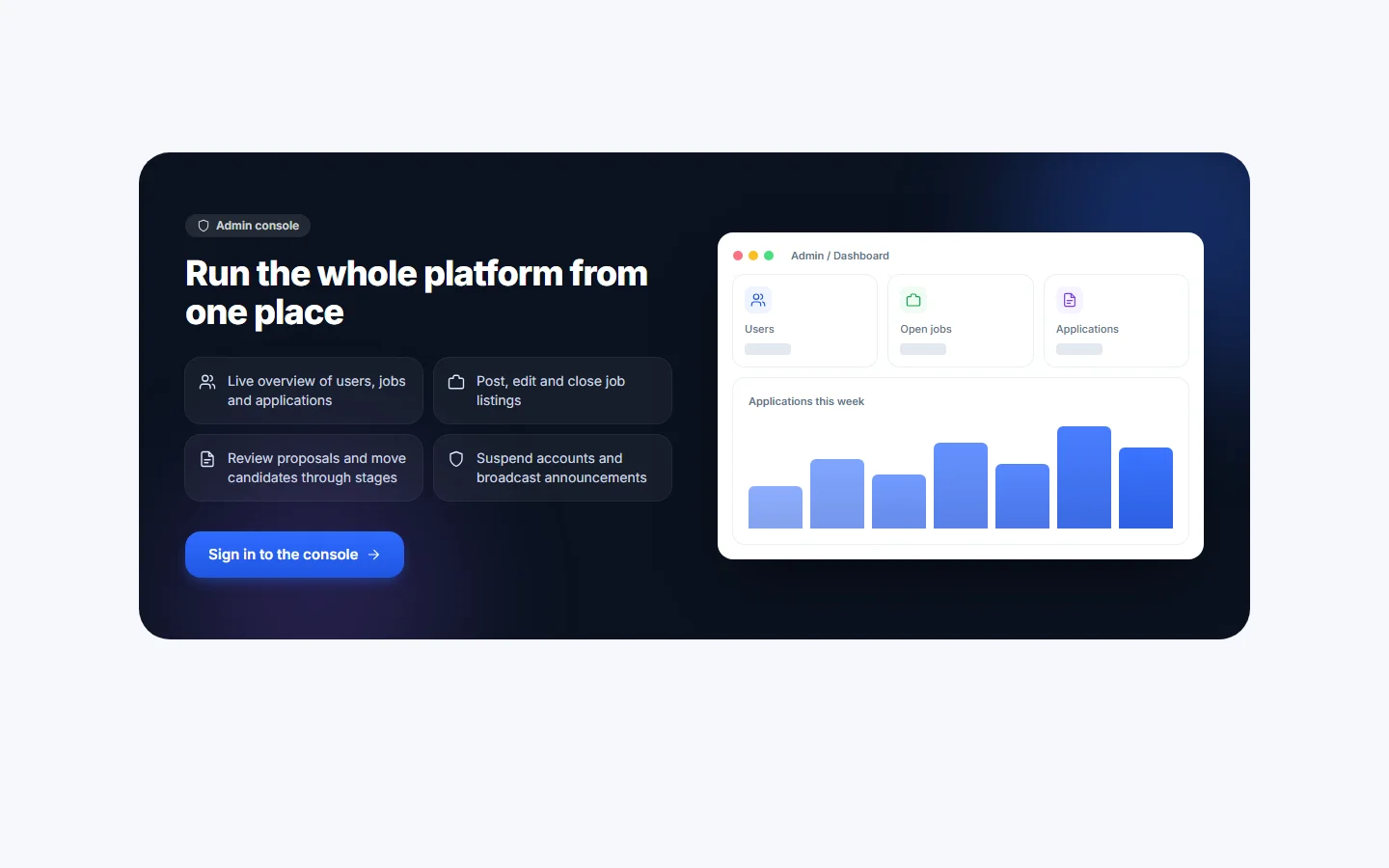Click the placeholder value under Open jobs

click(923, 349)
